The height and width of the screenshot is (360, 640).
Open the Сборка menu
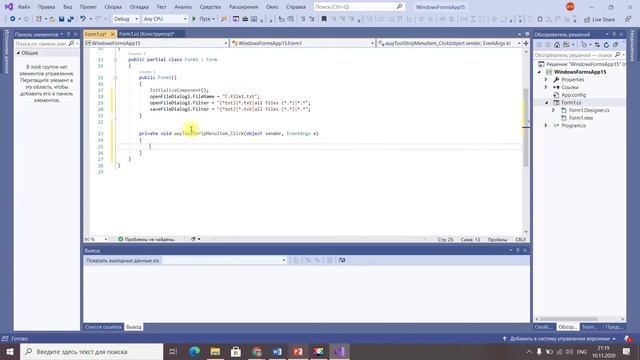[113, 7]
